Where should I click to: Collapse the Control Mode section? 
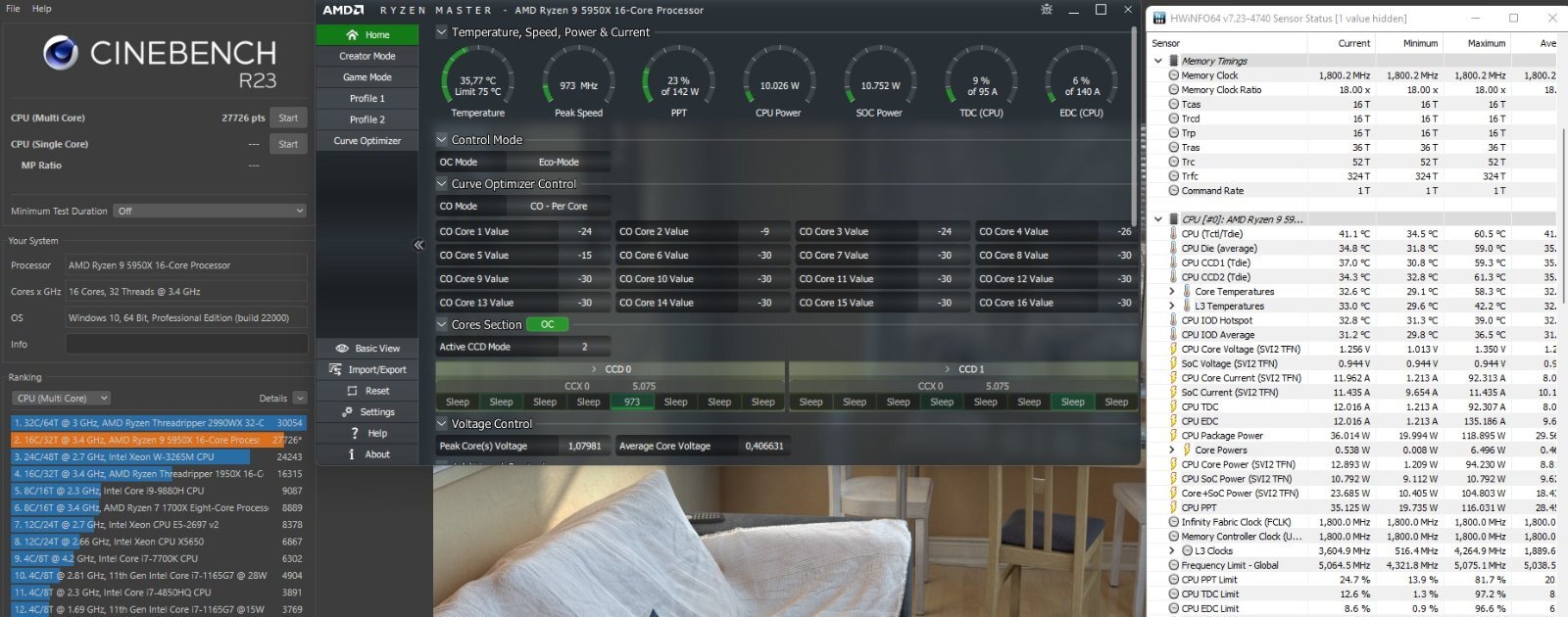pos(442,140)
